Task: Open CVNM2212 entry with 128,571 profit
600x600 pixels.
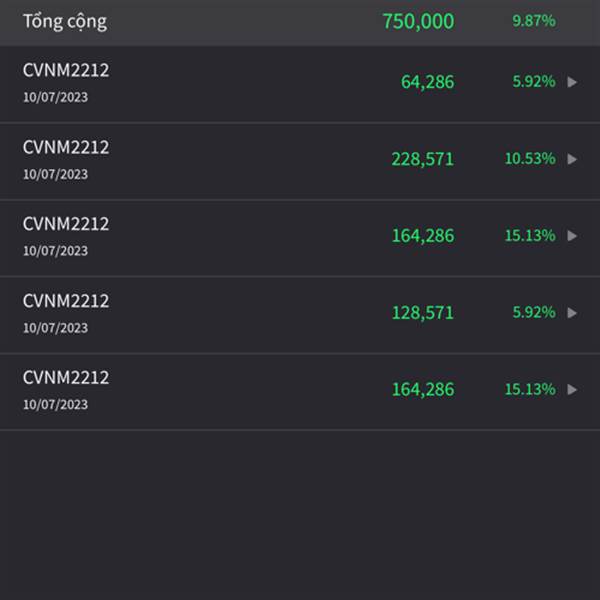Action: click(x=300, y=315)
